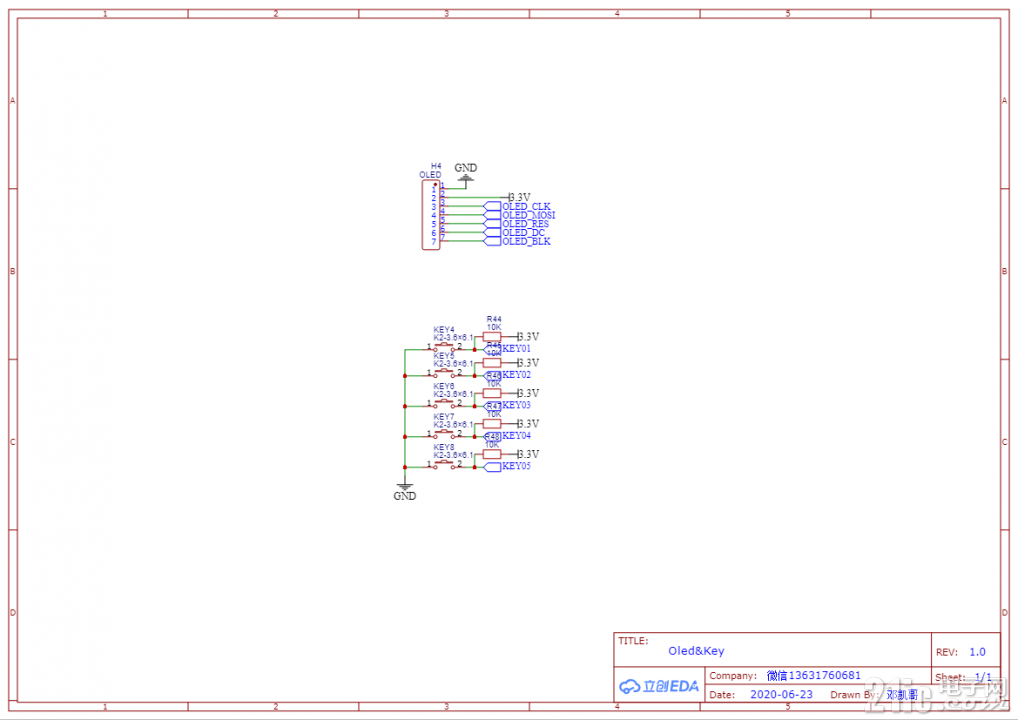Click the KEY02 net label text
This screenshot has width=1018, height=720.
click(517, 375)
